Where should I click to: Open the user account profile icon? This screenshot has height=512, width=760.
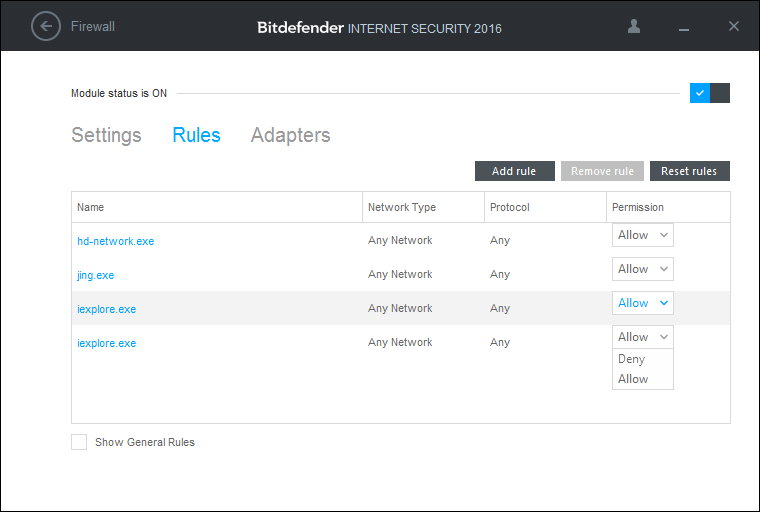pyautogui.click(x=633, y=26)
